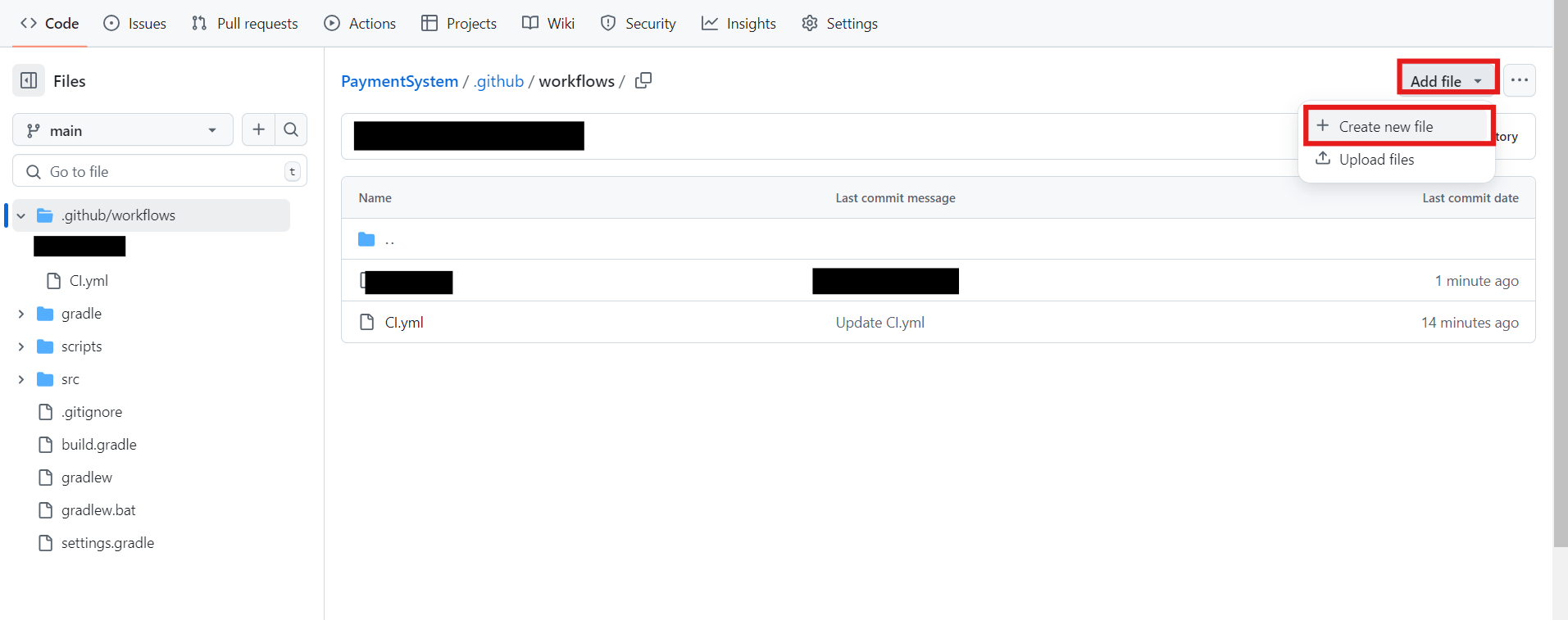1568x620 pixels.
Task: Collapse the file tree side panel icon
Action: [29, 80]
